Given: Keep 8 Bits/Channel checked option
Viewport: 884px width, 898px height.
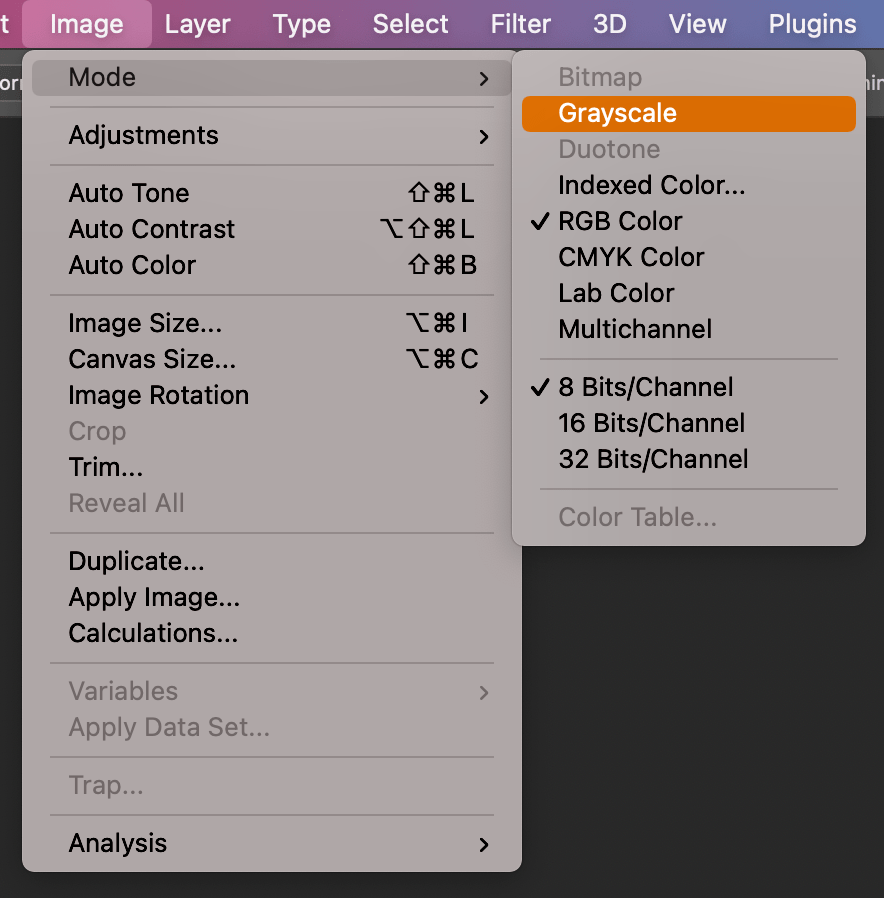Looking at the screenshot, I should pyautogui.click(x=645, y=387).
